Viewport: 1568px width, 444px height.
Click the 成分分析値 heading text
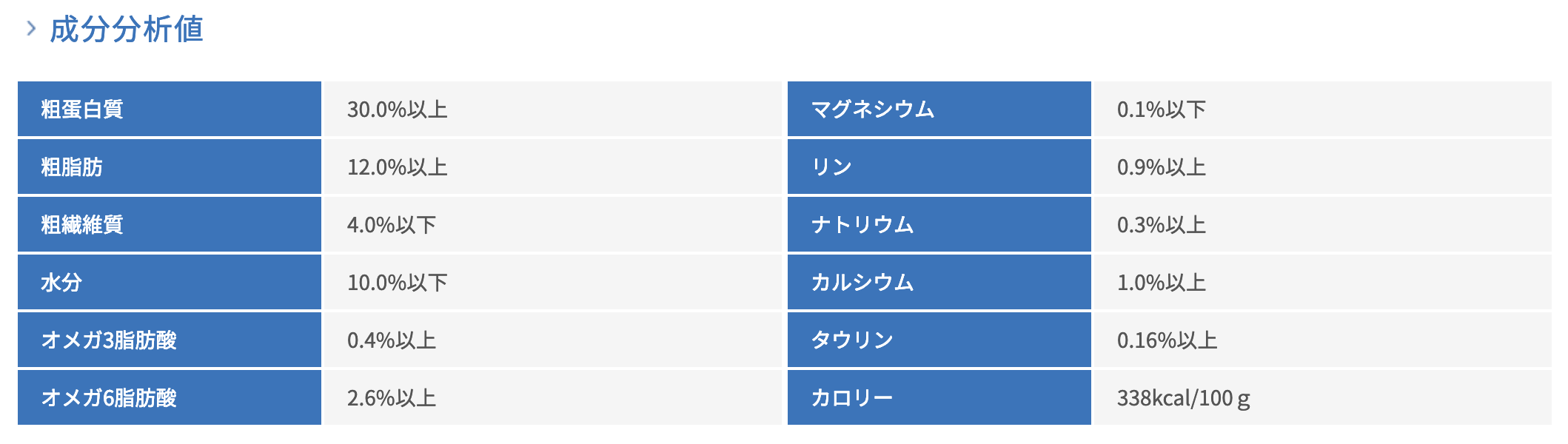[x=127, y=30]
